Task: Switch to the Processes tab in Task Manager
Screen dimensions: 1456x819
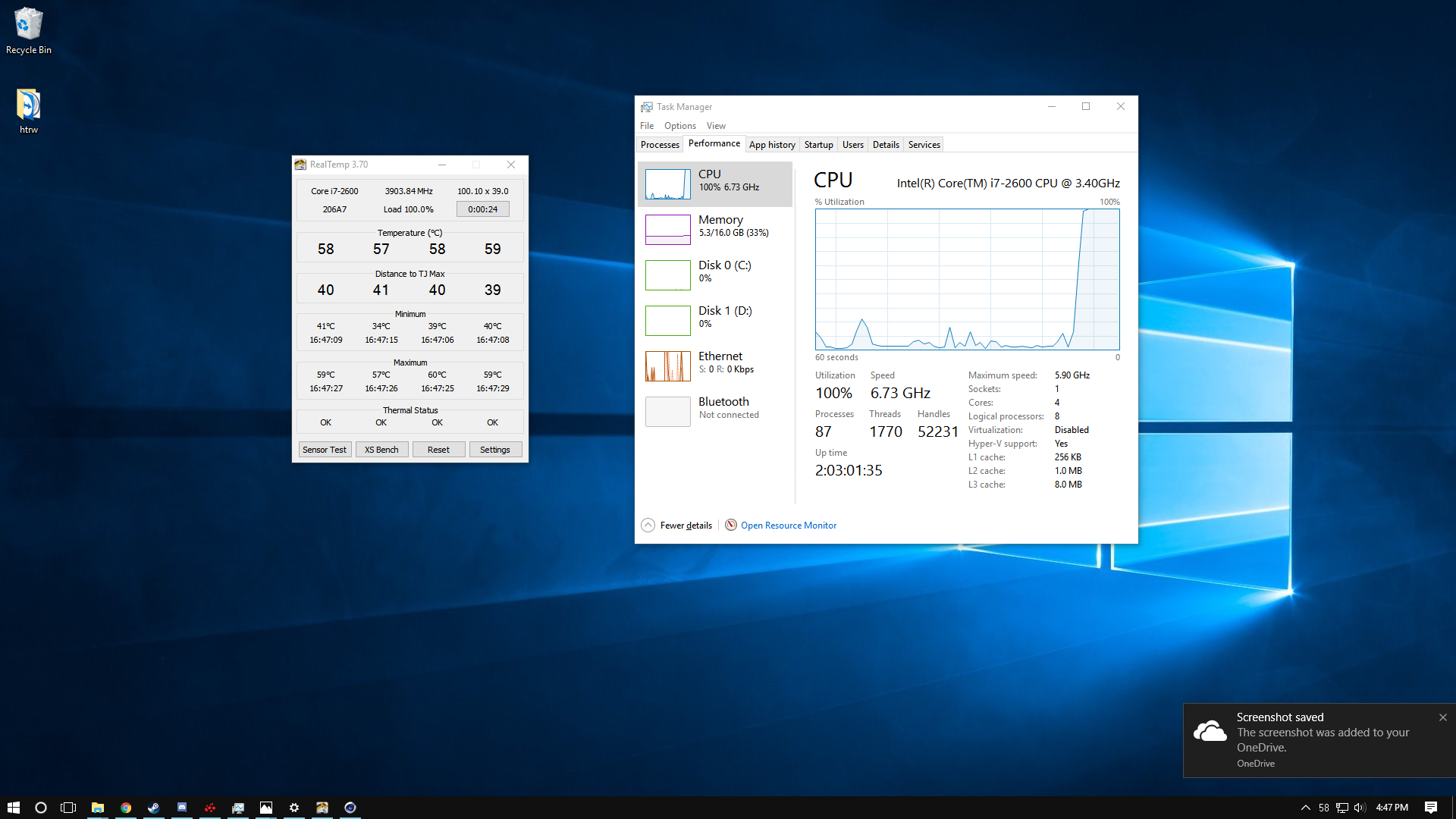Action: (659, 144)
